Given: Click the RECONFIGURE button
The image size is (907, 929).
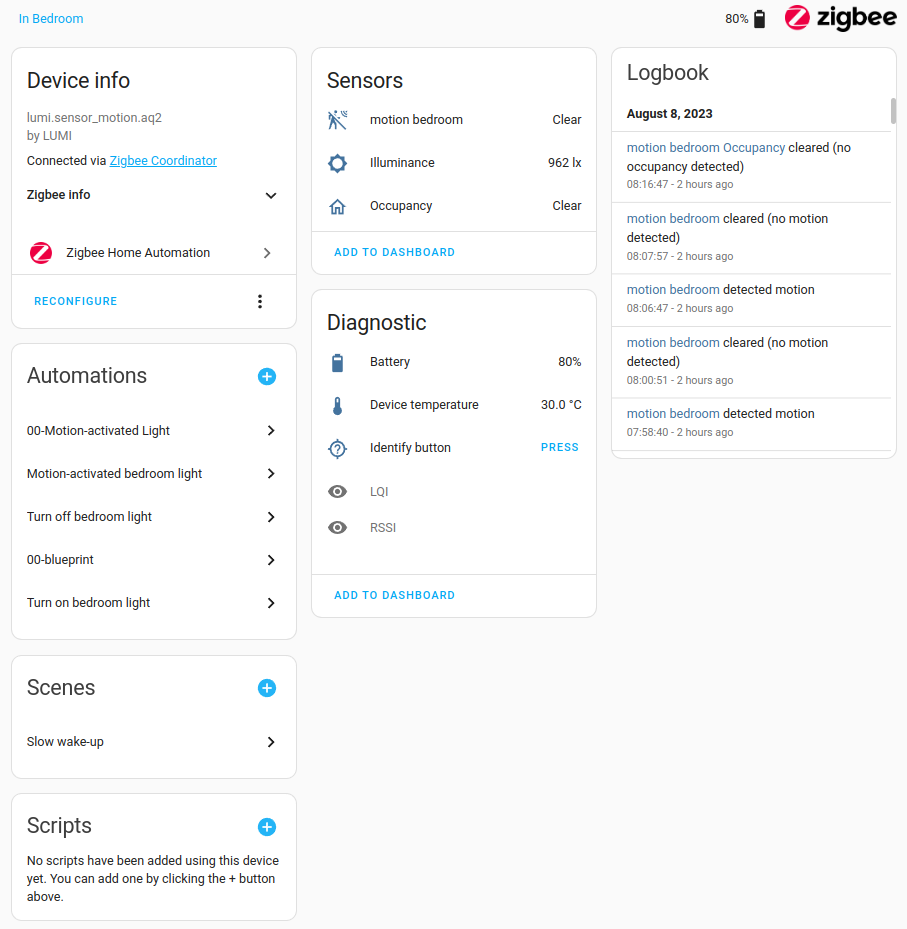Looking at the screenshot, I should [76, 300].
